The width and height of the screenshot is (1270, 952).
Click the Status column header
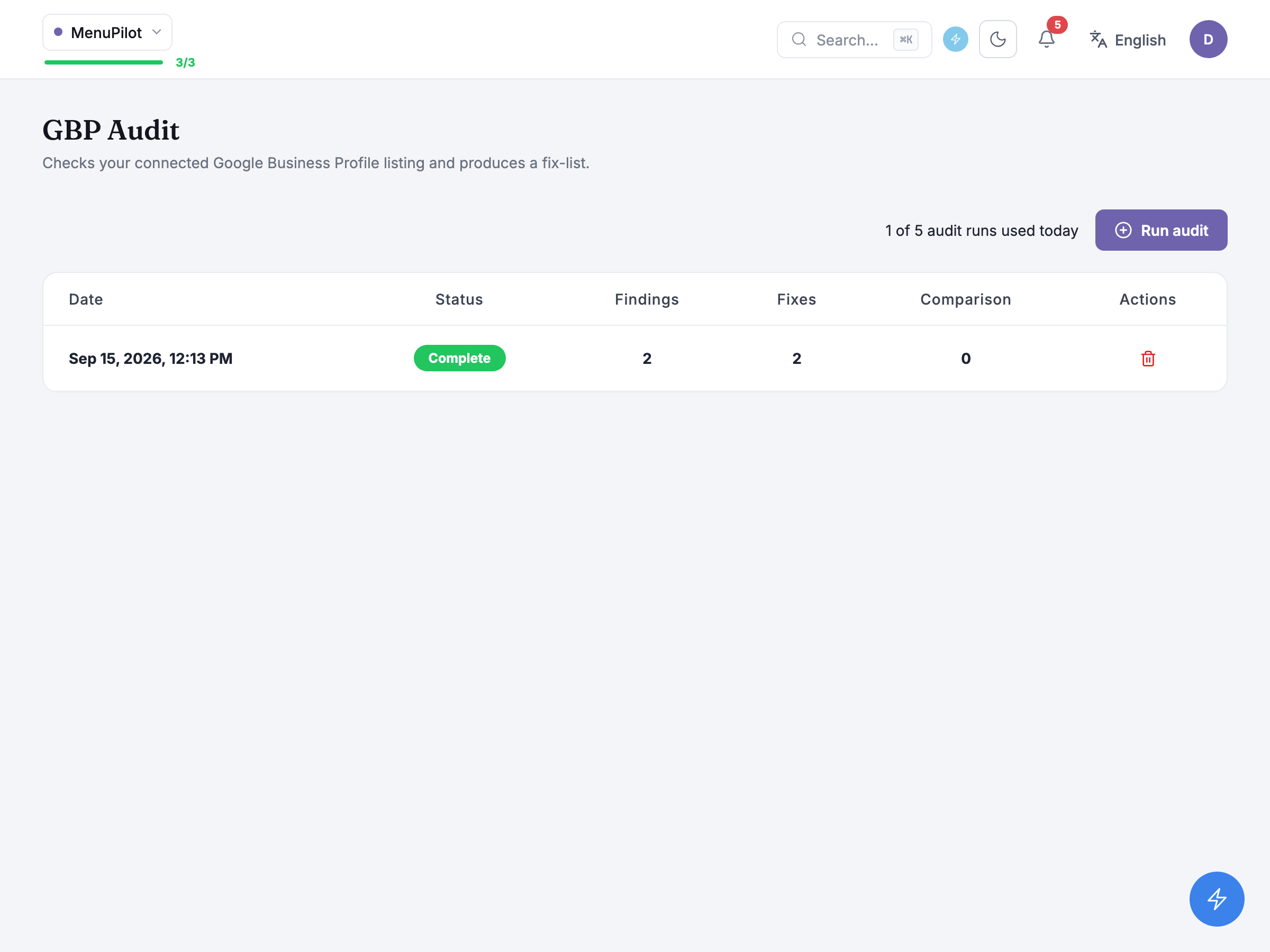[459, 299]
